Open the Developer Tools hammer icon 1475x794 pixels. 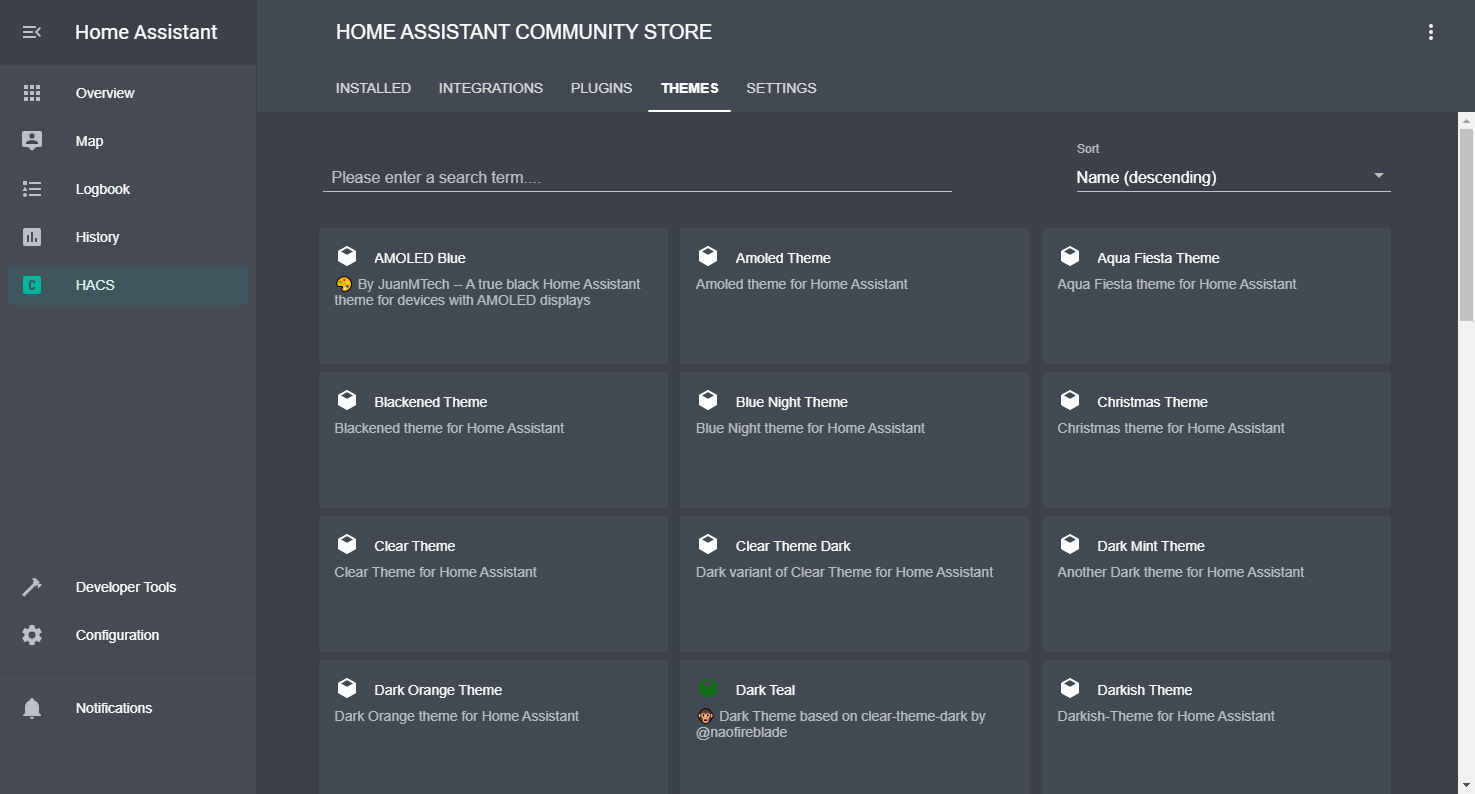pos(32,587)
